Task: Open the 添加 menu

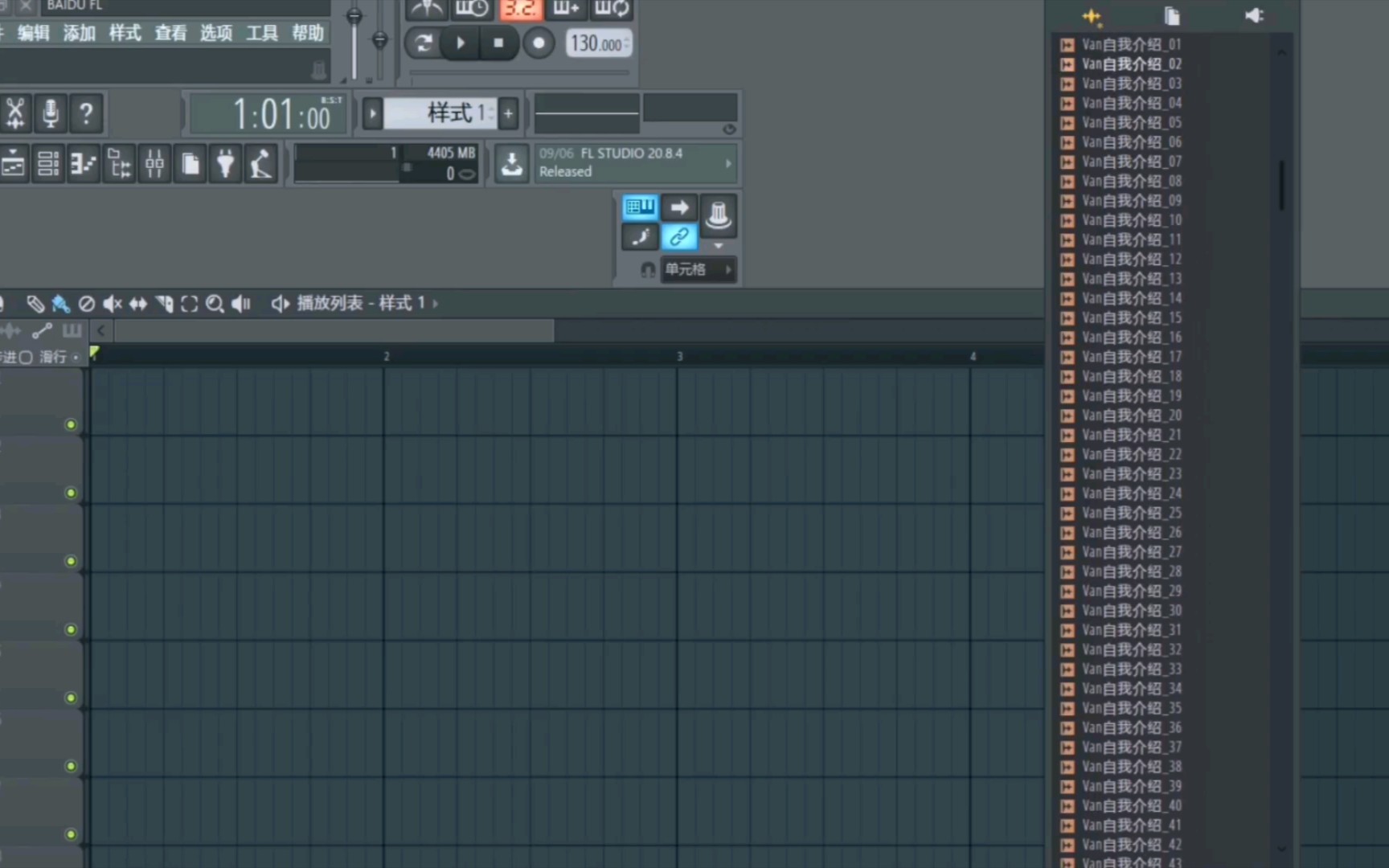Action: [x=79, y=33]
